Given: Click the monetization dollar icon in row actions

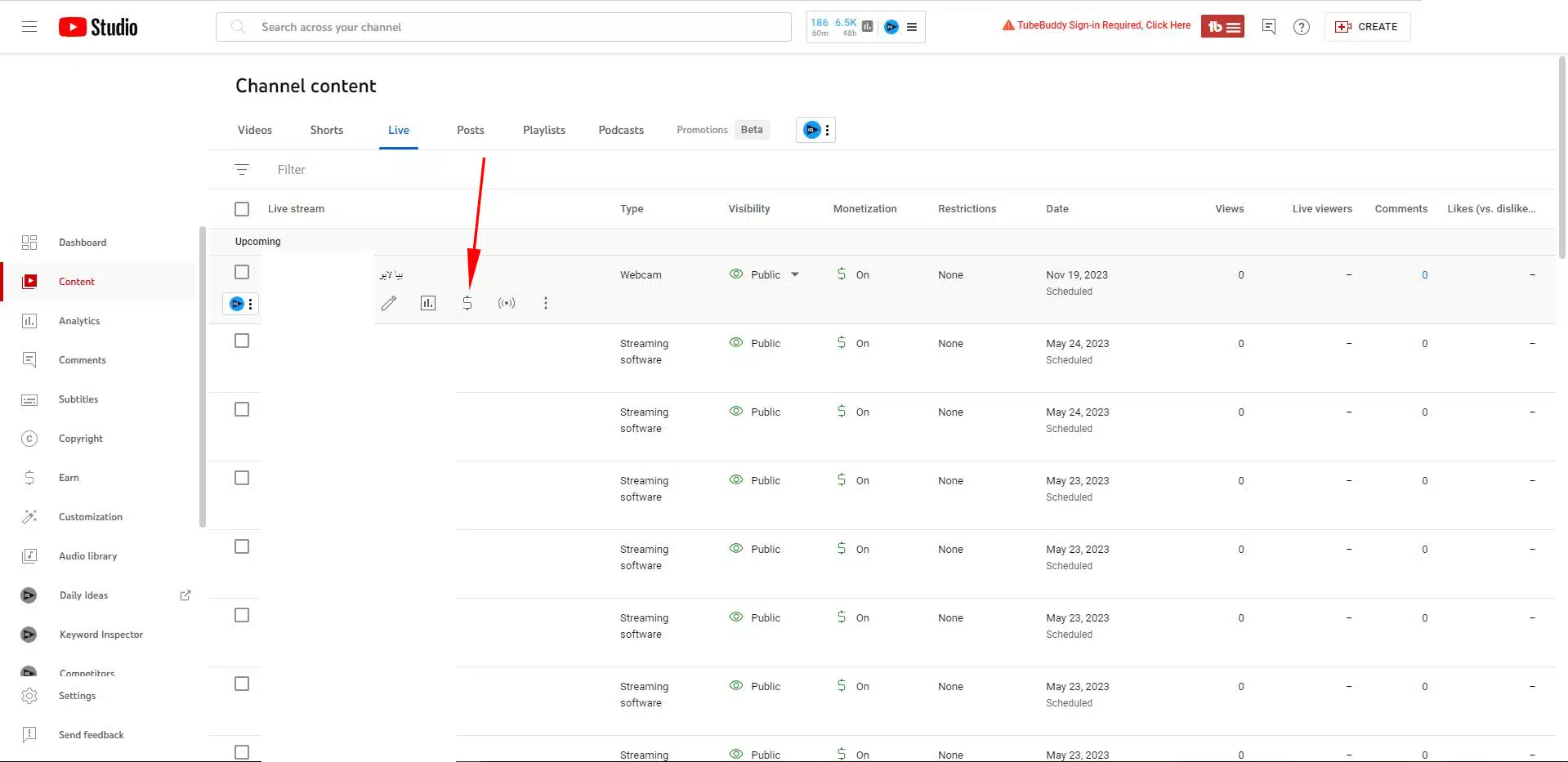Looking at the screenshot, I should click(x=467, y=303).
